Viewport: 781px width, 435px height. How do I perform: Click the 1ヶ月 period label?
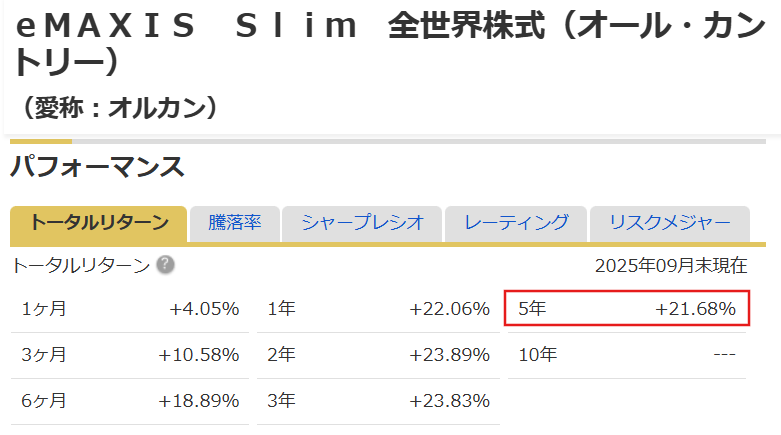(44, 309)
